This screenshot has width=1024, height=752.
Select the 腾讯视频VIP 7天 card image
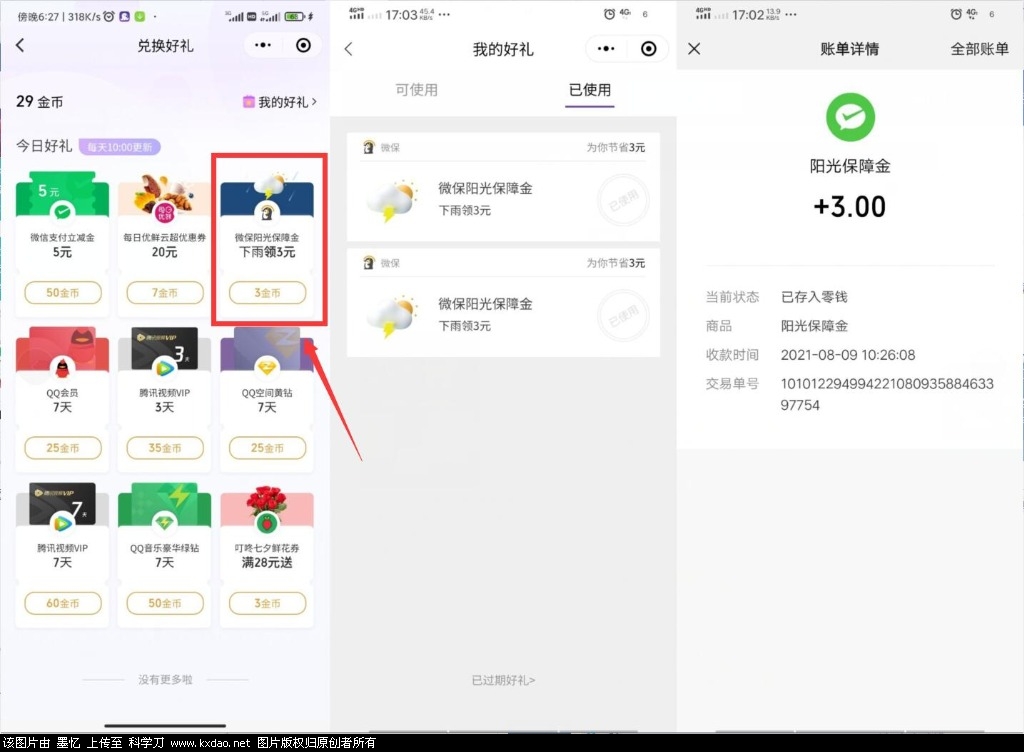tap(62, 507)
